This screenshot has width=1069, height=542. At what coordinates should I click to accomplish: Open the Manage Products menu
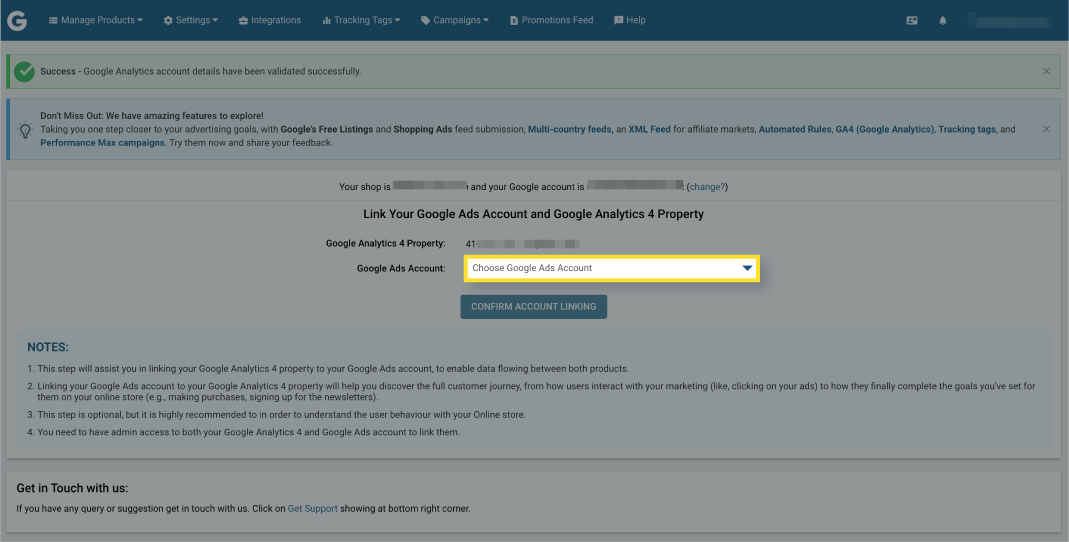95,20
